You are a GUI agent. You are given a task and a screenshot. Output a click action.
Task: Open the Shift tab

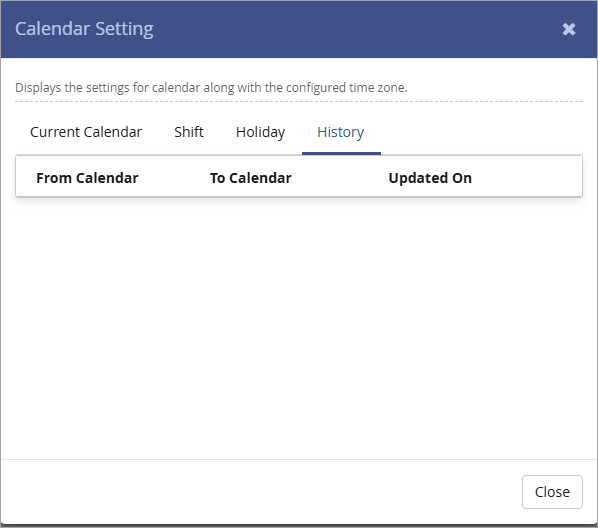point(189,132)
